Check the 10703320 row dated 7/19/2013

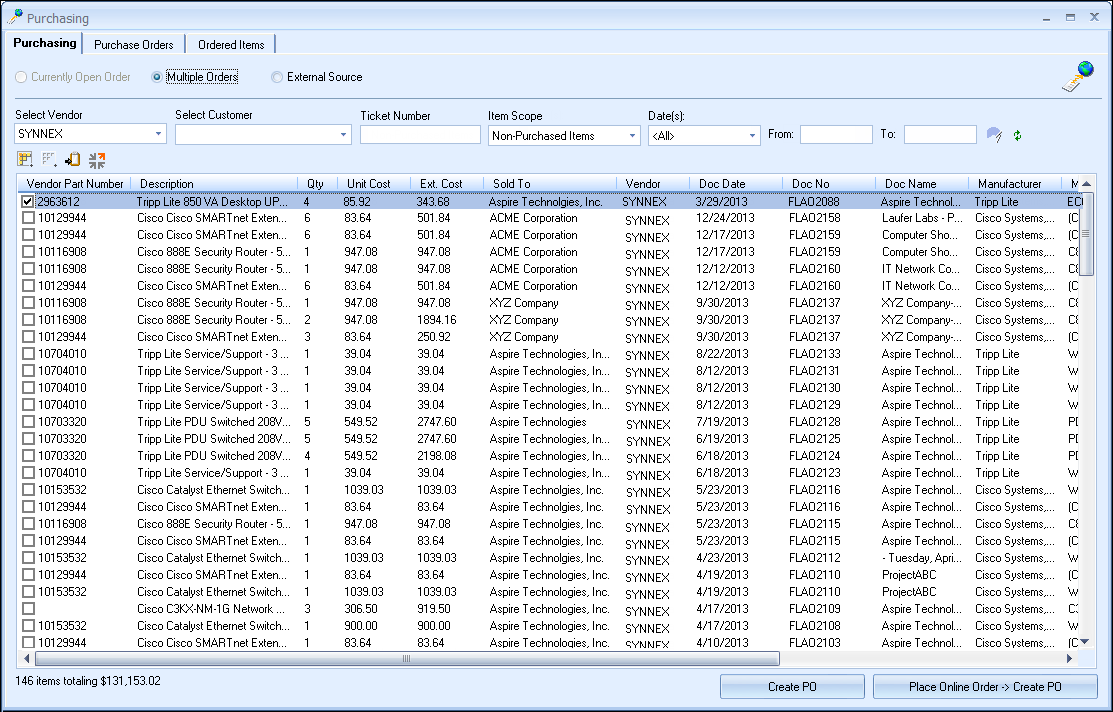pyautogui.click(x=28, y=422)
